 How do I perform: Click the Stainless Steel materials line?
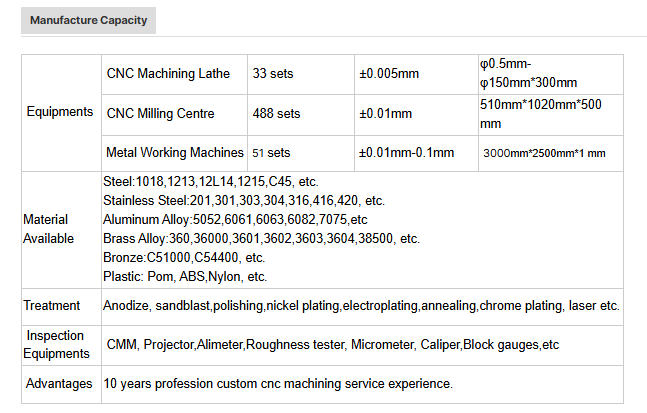[x=244, y=201]
